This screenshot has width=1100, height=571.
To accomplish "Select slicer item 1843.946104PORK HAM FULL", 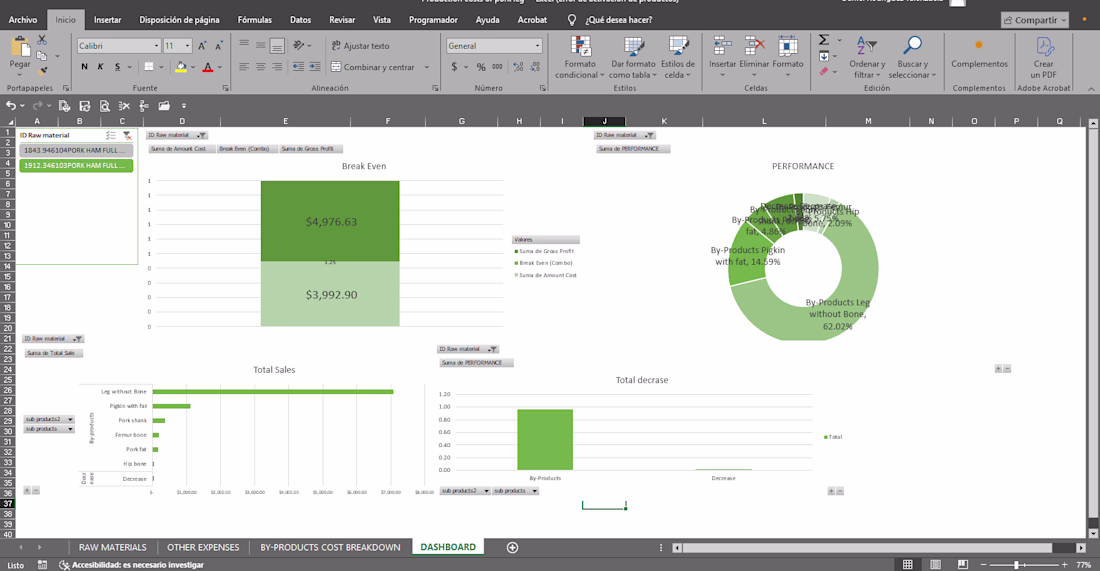I will [76, 150].
